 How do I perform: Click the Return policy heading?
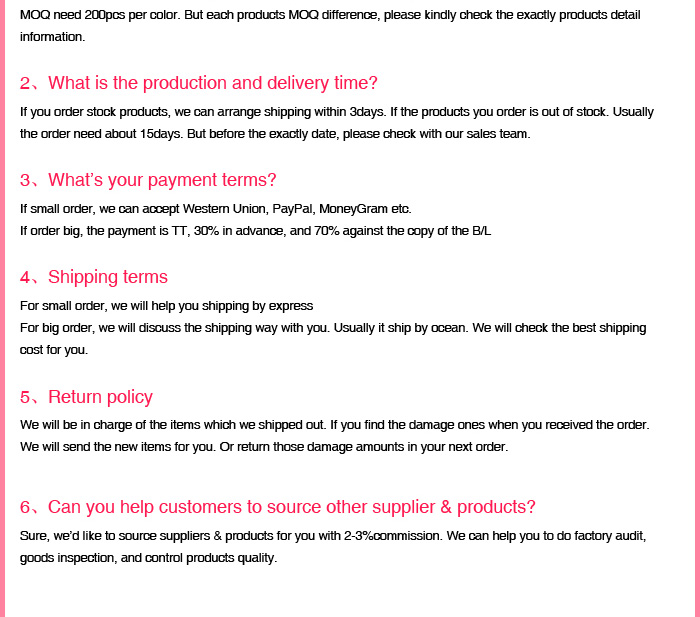tap(86, 397)
